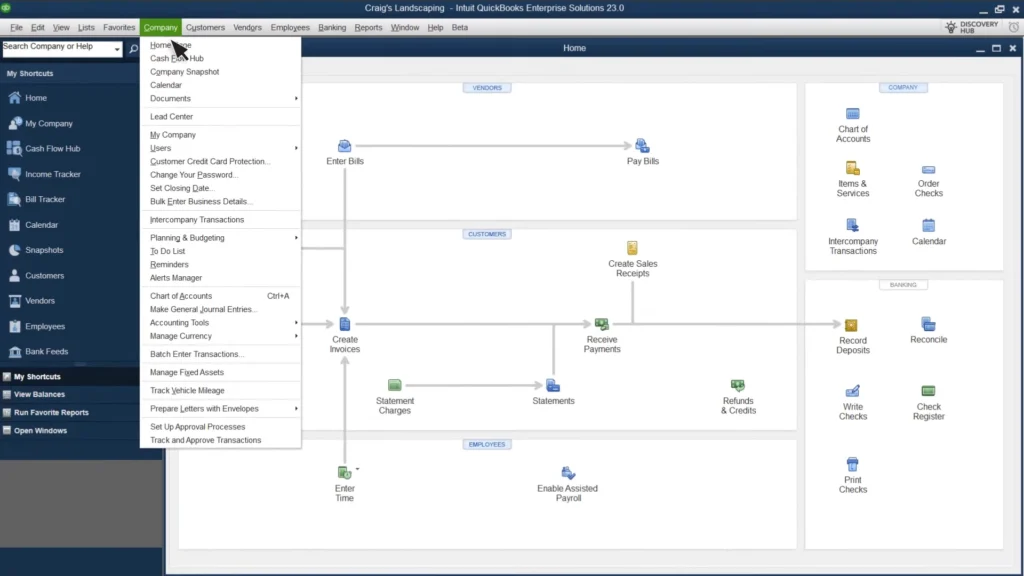Expand the Accounting Tools submenu
The height and width of the screenshot is (576, 1024).
pos(220,323)
